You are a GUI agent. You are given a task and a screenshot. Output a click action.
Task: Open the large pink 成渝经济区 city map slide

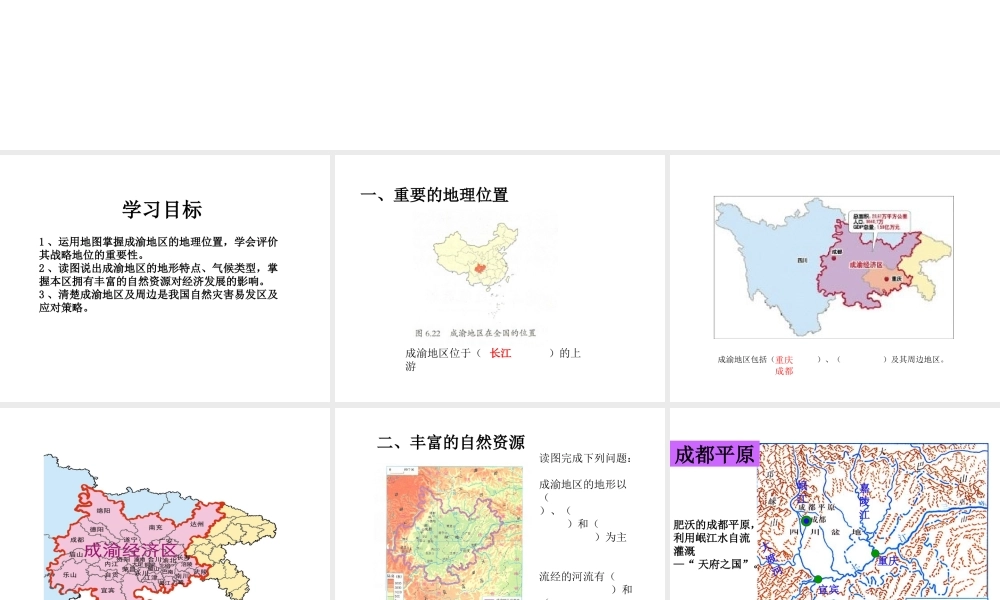(165, 504)
